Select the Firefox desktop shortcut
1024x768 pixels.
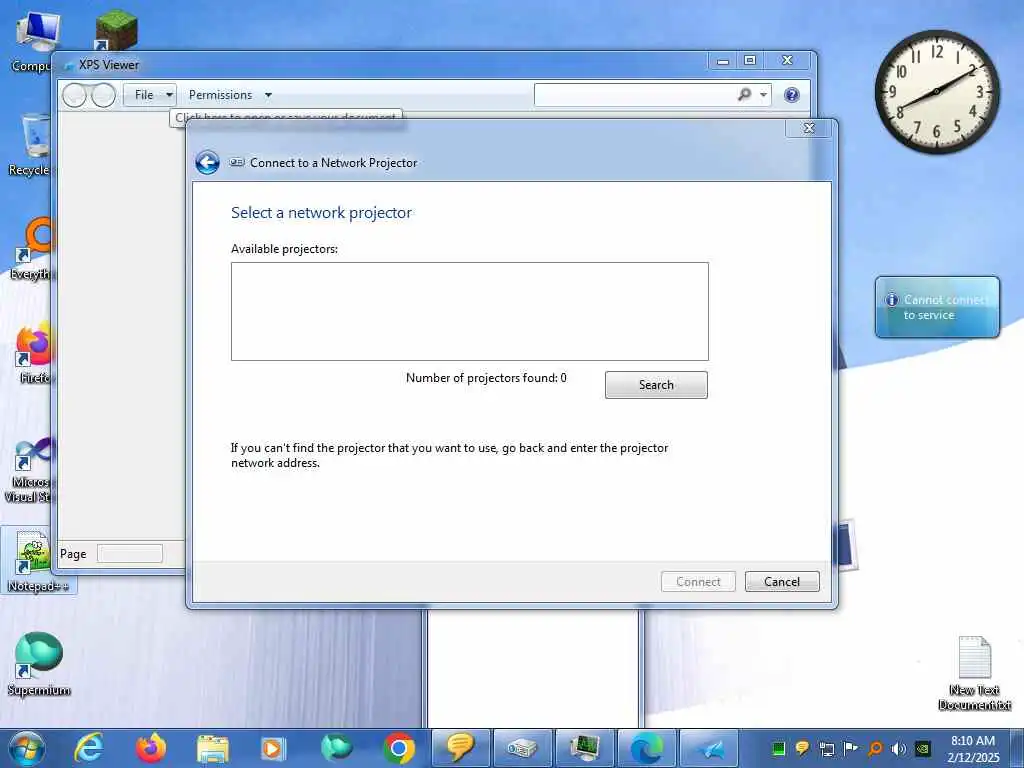[34, 353]
